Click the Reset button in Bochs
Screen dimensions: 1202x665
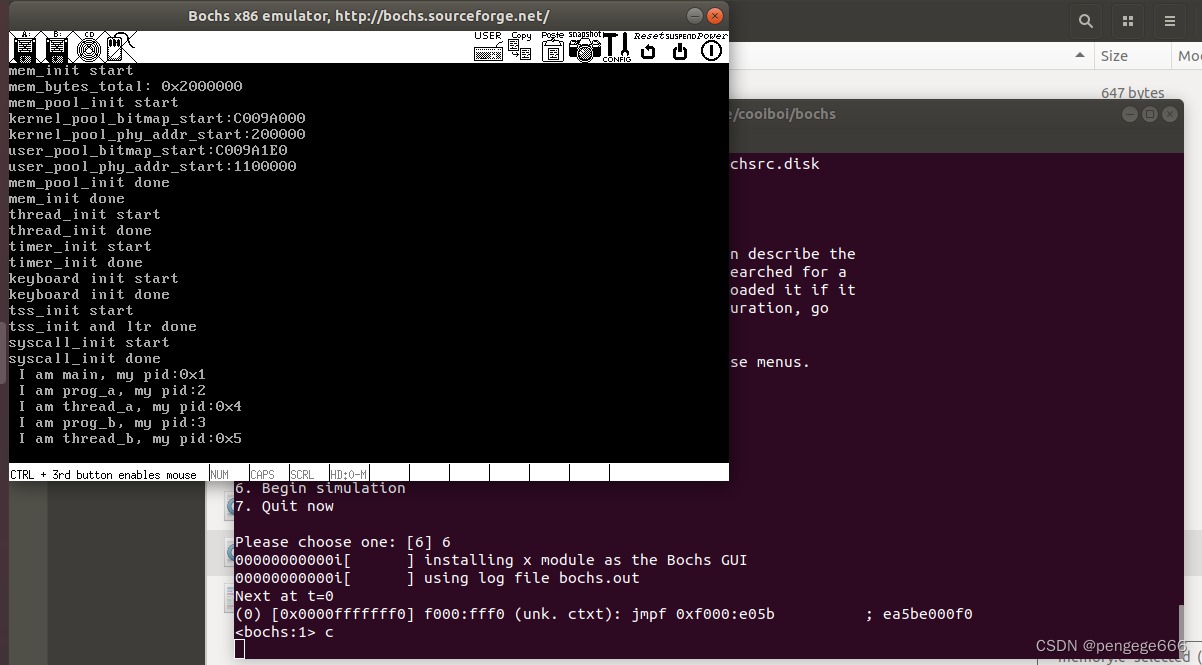(x=648, y=46)
